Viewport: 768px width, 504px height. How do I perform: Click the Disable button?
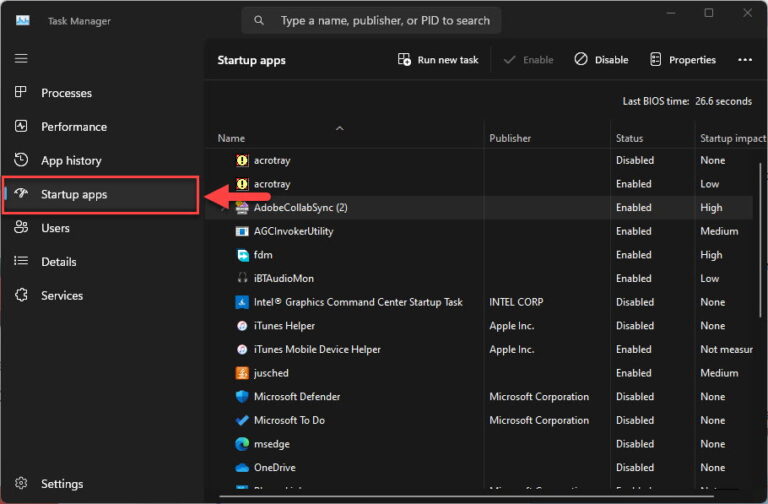(601, 60)
